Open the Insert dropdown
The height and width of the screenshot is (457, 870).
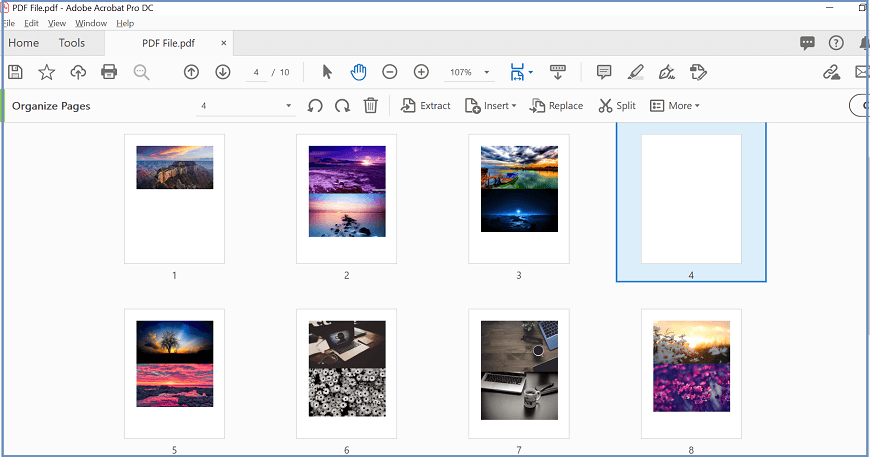pos(490,105)
